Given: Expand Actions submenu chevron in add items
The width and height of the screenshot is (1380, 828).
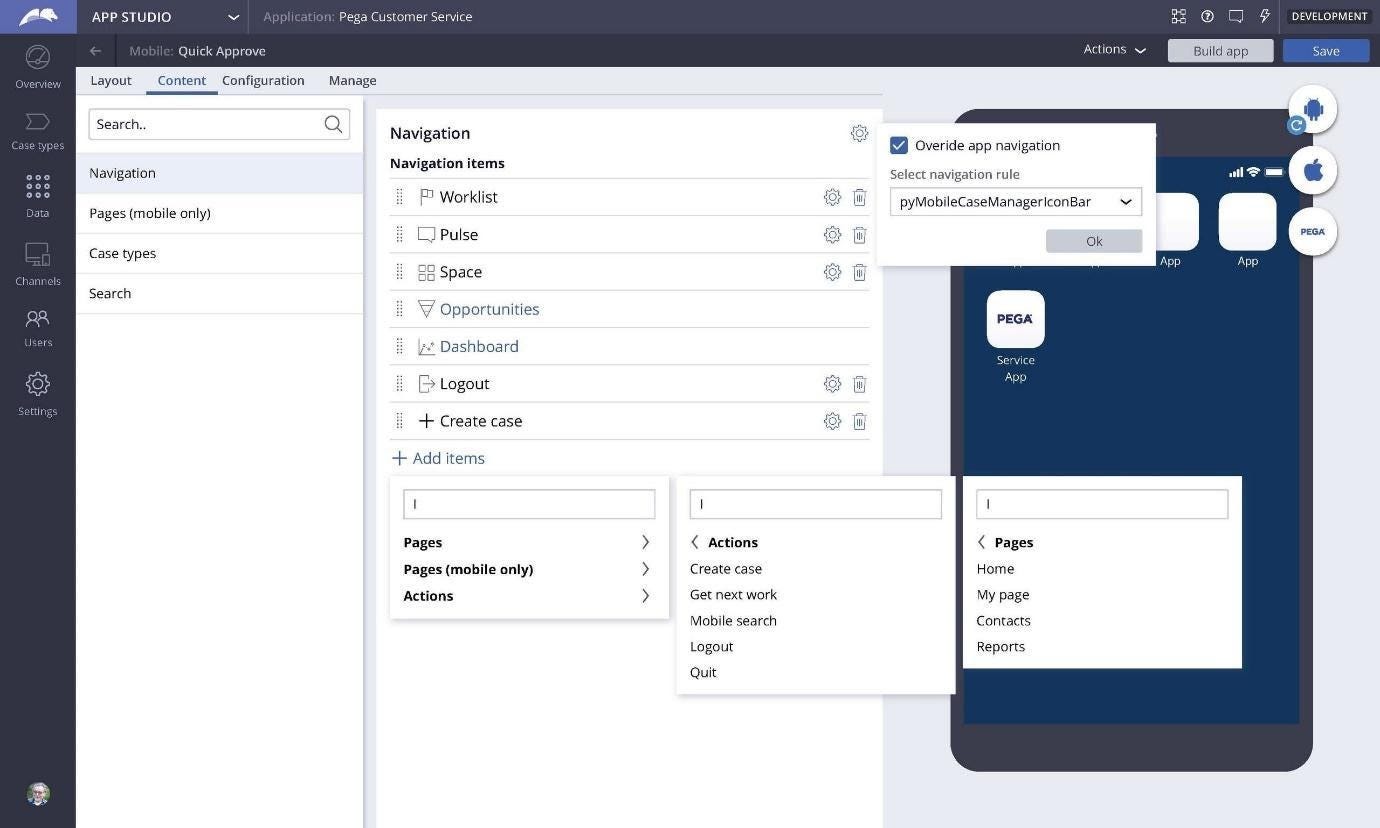Looking at the screenshot, I should 645,596.
